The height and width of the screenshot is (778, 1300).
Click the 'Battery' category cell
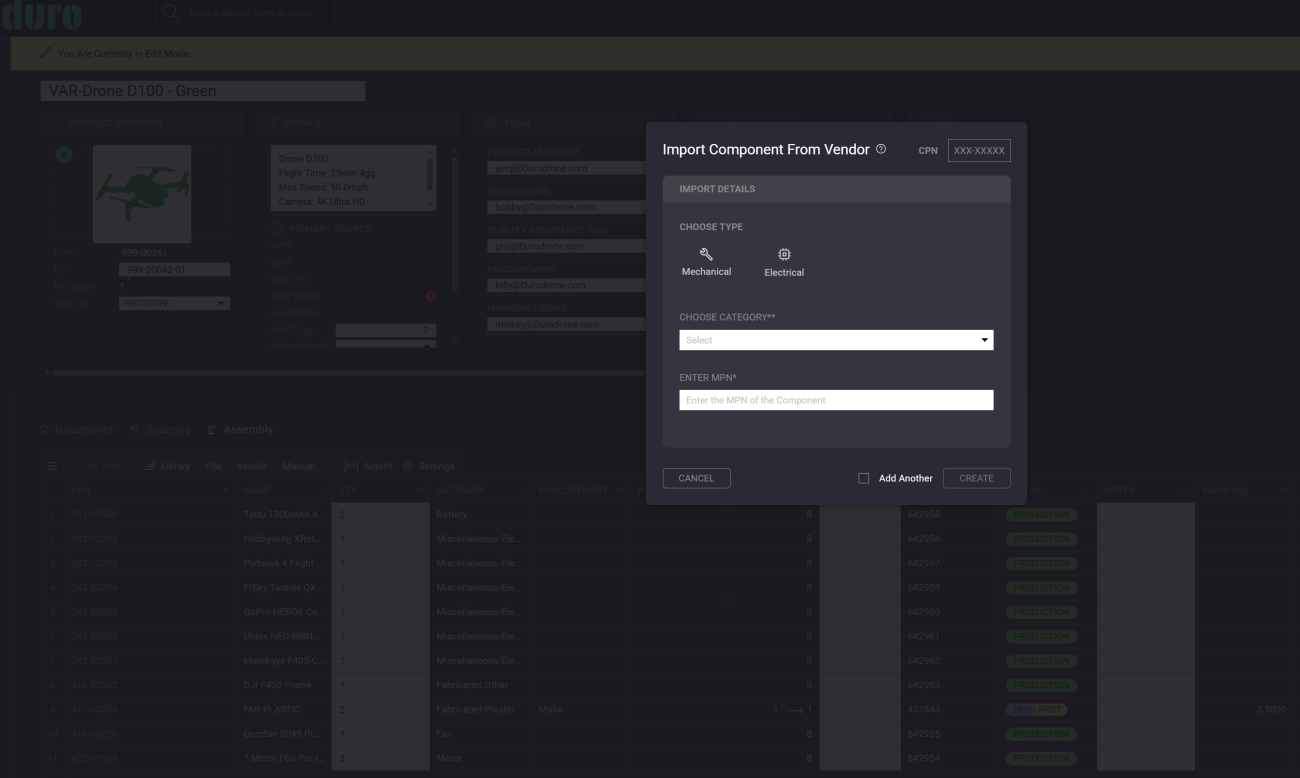pyautogui.click(x=452, y=515)
